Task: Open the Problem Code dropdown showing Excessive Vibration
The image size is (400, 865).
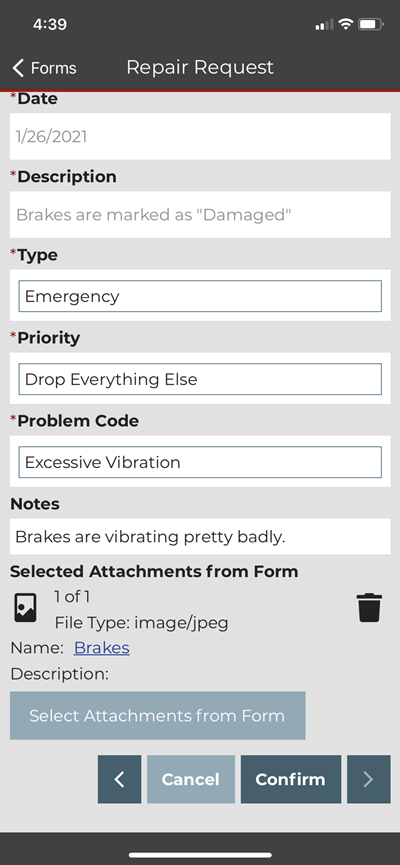Action: [x=200, y=462]
